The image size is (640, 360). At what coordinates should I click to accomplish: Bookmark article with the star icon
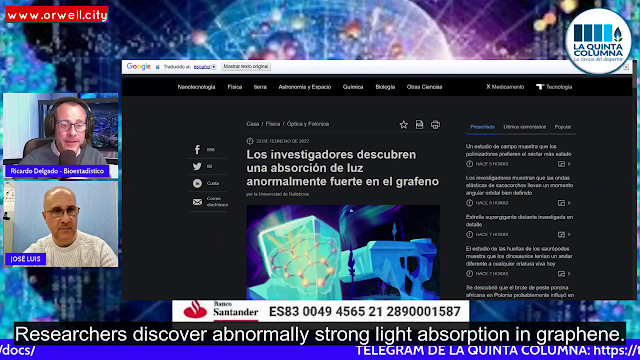pyautogui.click(x=404, y=125)
